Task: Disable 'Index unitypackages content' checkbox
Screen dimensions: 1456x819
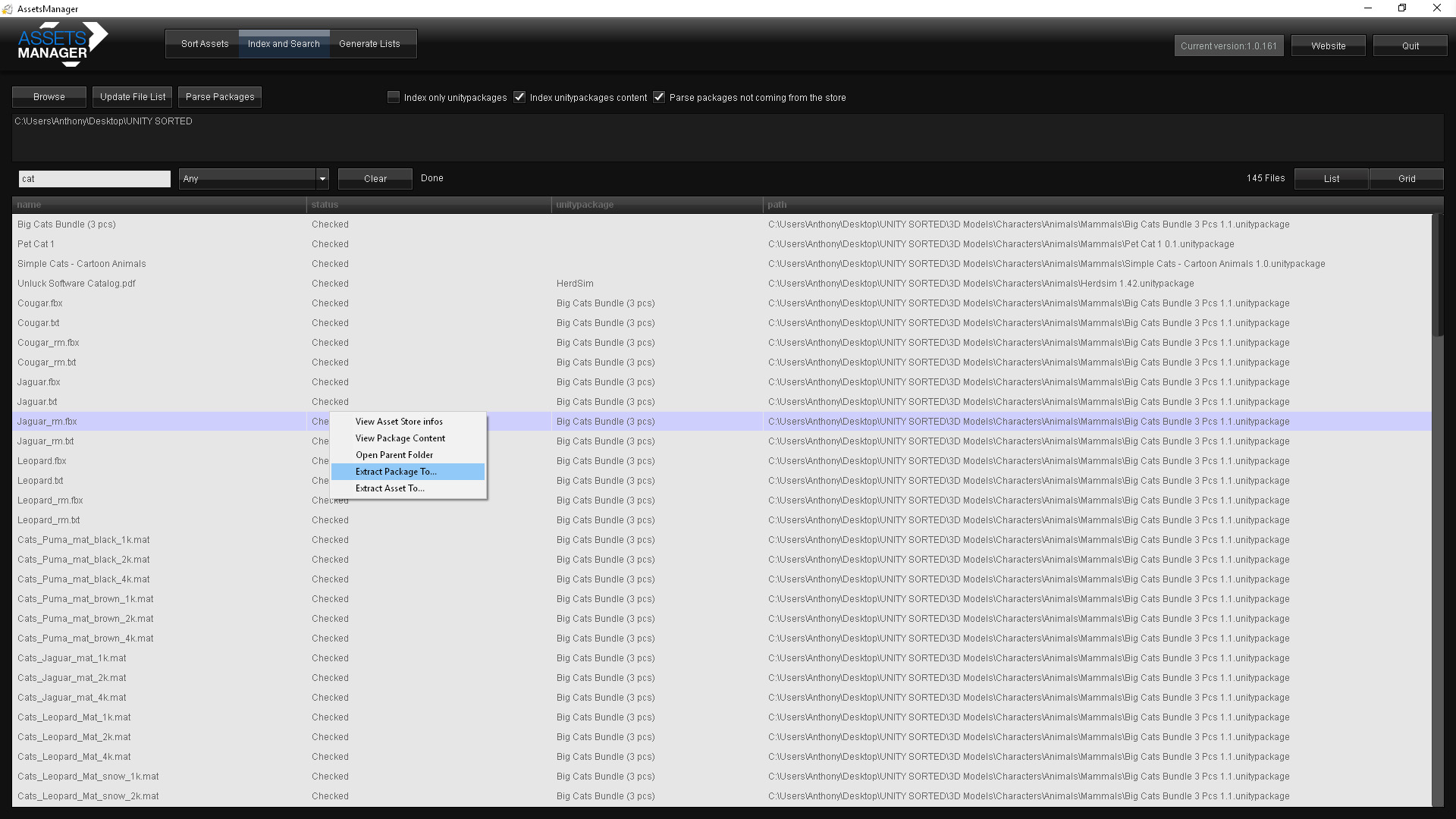Action: click(x=519, y=97)
